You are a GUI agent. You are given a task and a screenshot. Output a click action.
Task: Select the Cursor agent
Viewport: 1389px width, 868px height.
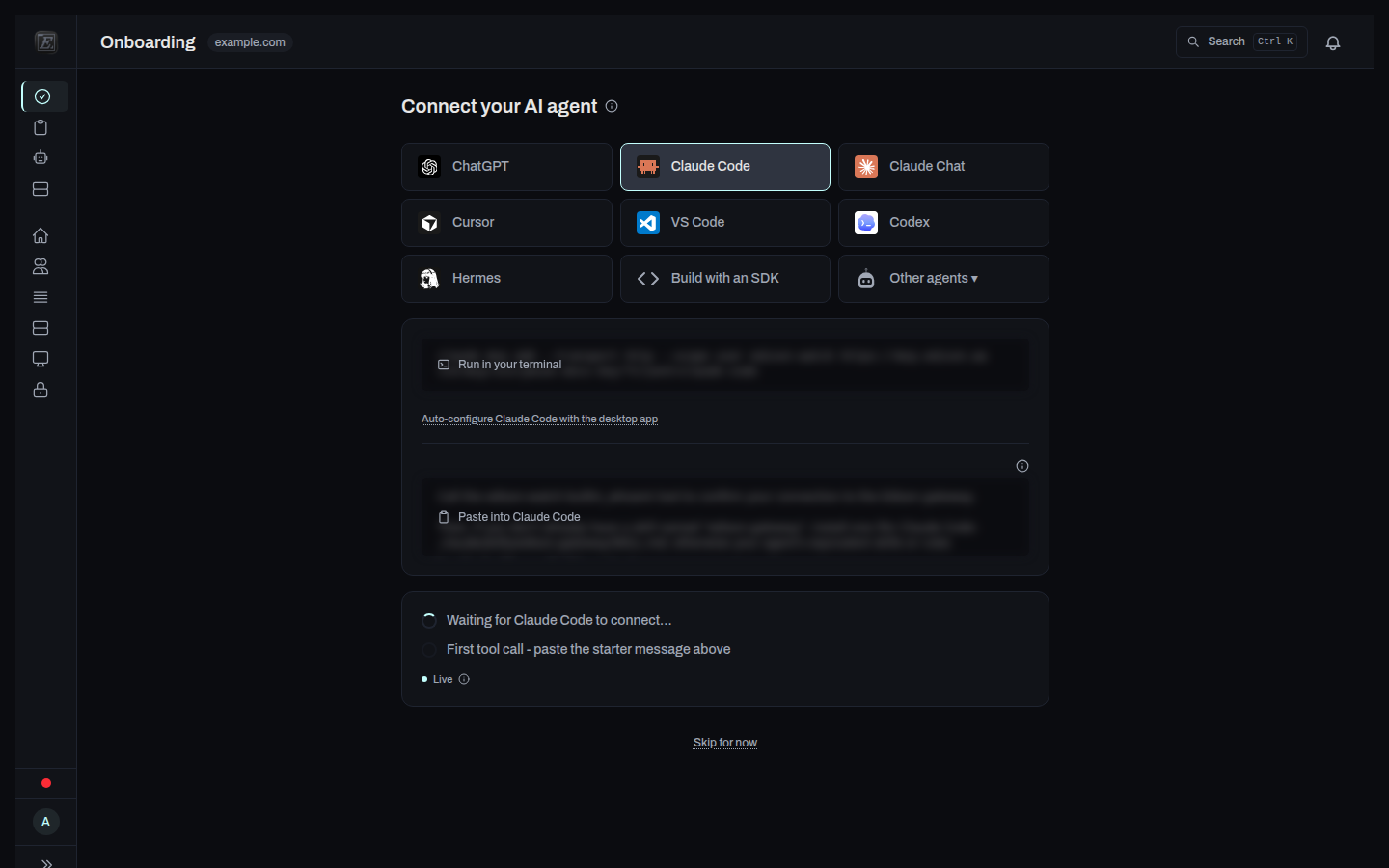506,223
